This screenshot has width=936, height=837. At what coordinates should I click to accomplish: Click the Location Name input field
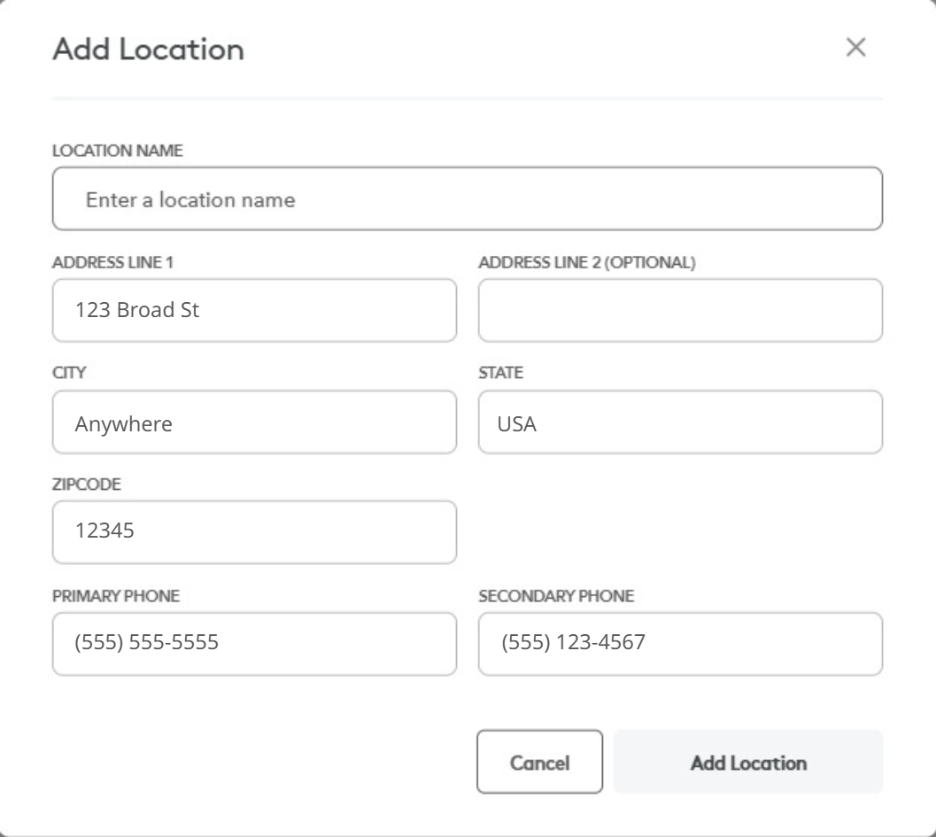coord(467,199)
